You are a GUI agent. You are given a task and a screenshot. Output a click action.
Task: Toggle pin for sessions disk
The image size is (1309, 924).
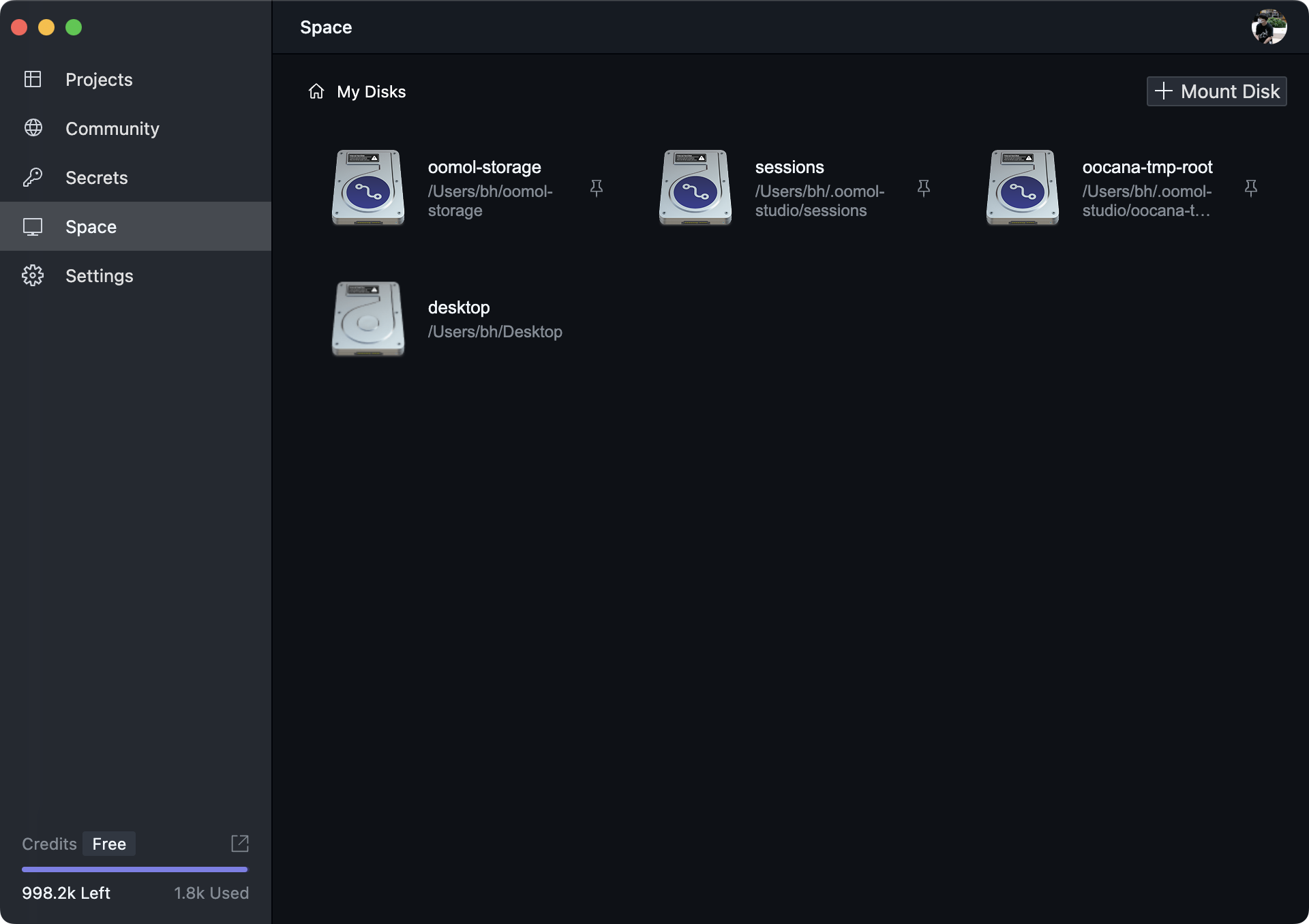[x=924, y=188]
